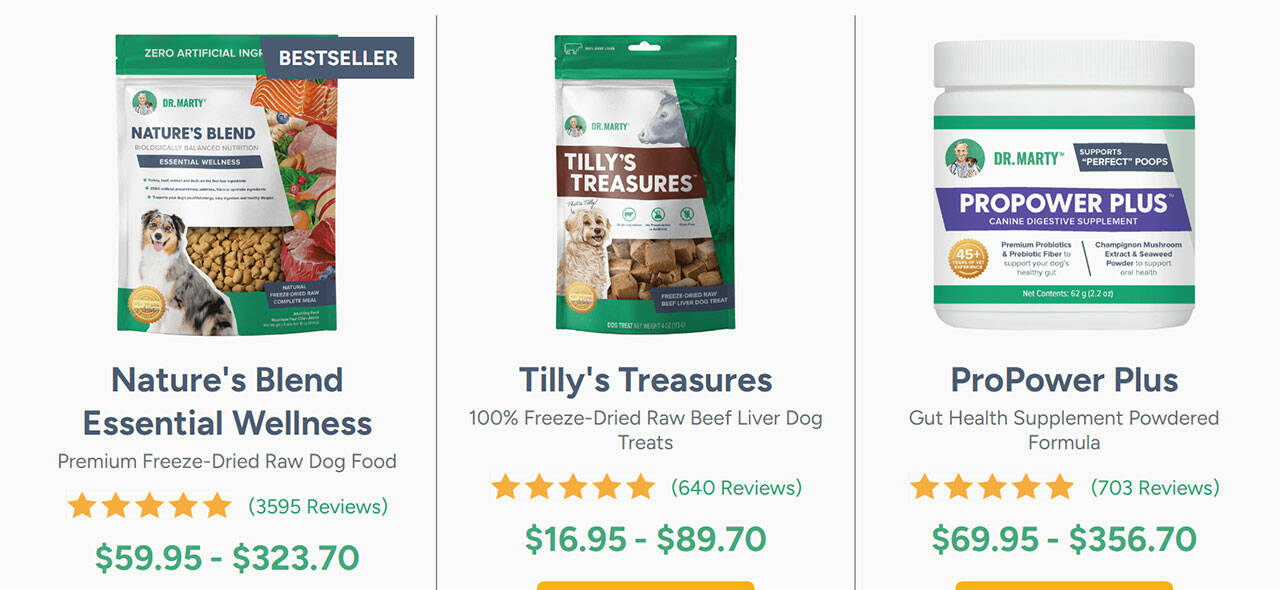The image size is (1280, 590).
Task: Open the 640 Reviews link
Action: pyautogui.click(x=736, y=488)
